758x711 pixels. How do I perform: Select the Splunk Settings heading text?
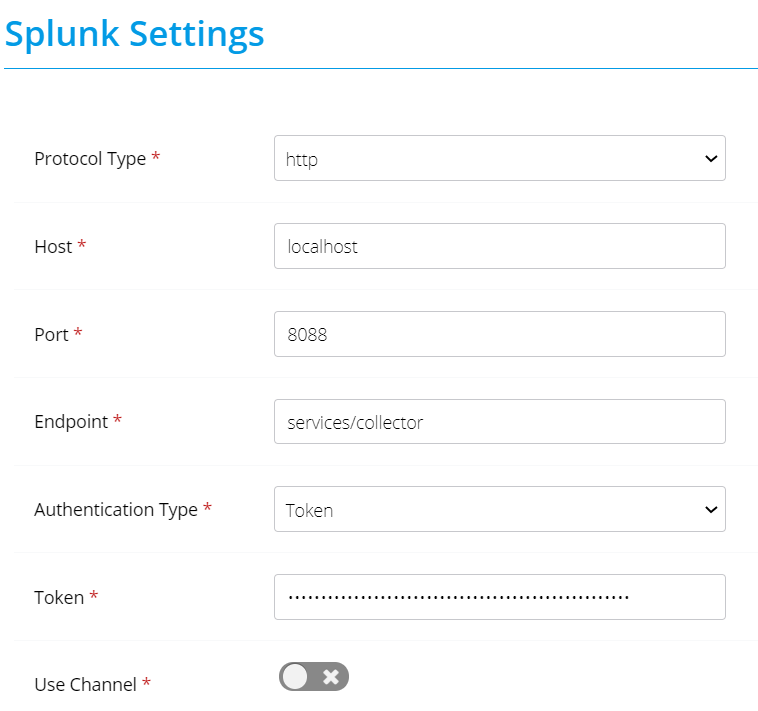[134, 35]
